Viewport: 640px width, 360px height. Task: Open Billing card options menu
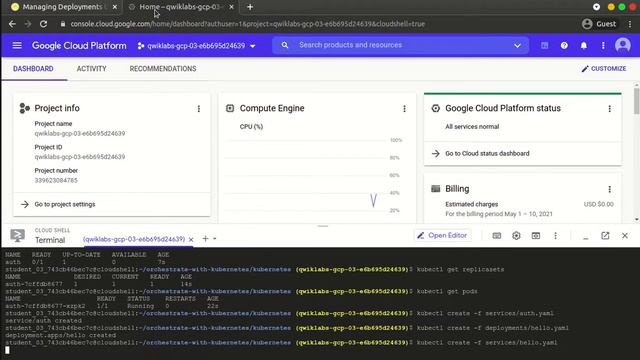(609, 189)
